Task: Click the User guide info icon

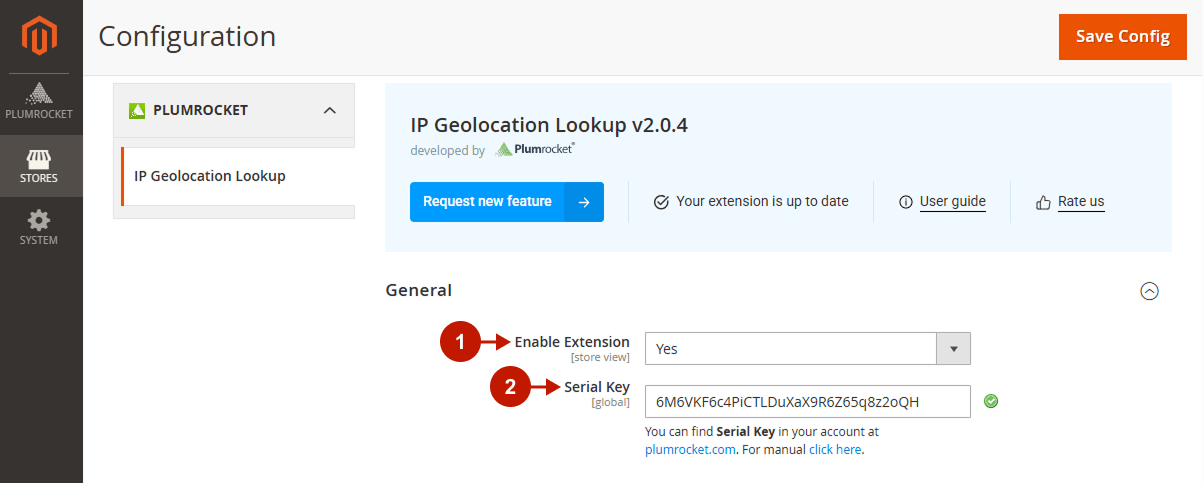Action: pyautogui.click(x=906, y=202)
